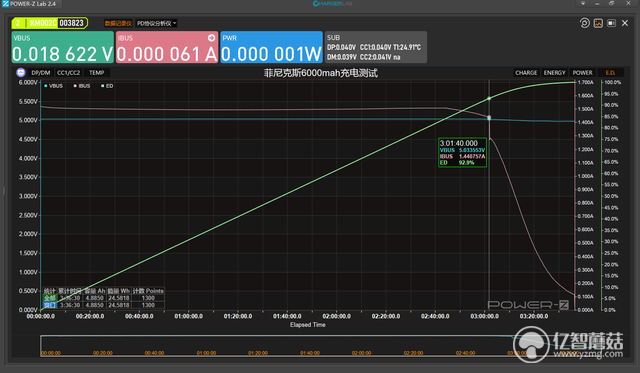Select the orange data recorder tab

pos(118,23)
